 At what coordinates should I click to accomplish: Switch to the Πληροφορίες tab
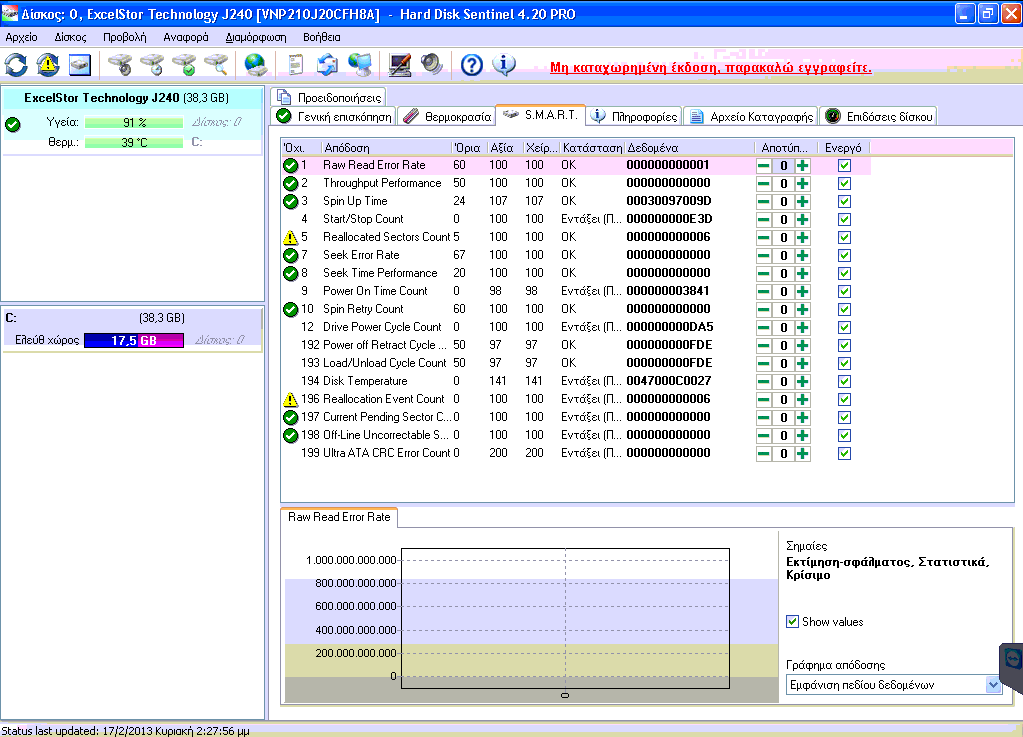point(635,117)
